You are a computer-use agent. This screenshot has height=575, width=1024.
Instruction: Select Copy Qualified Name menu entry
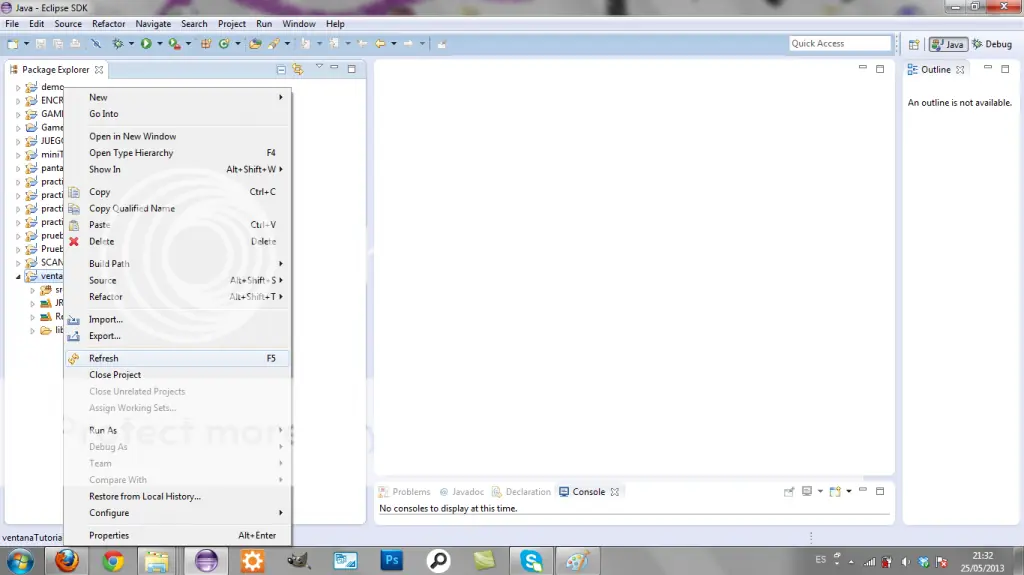click(x=177, y=208)
